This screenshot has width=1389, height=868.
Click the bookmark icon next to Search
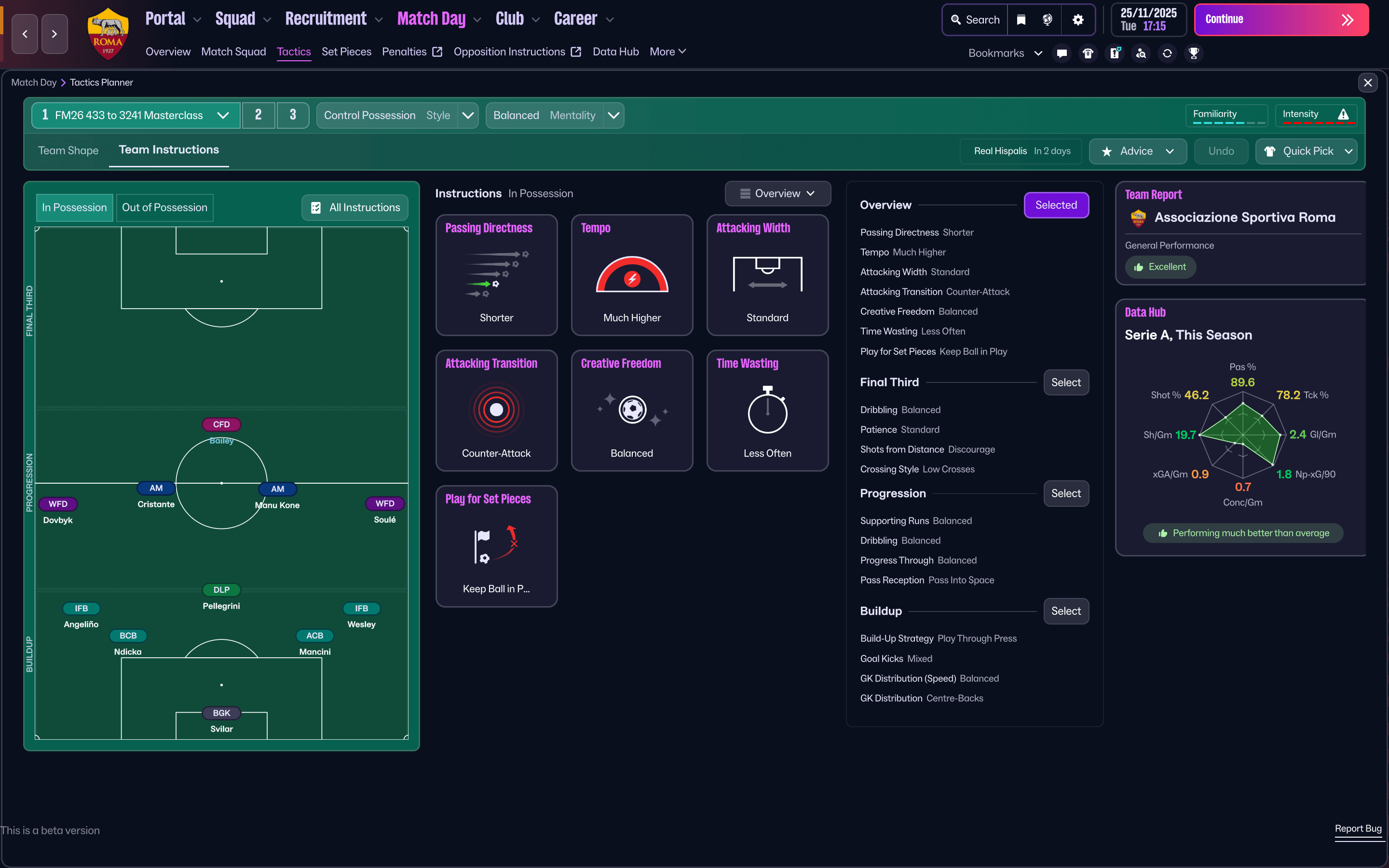coord(1021,19)
